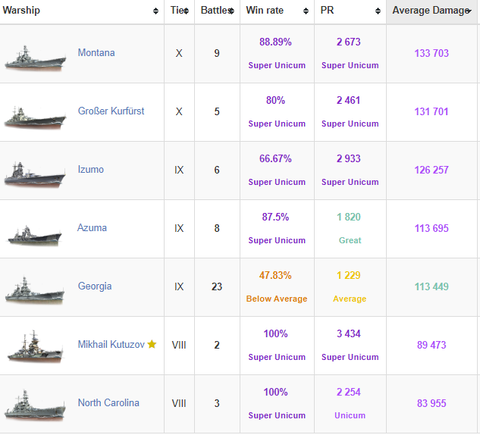
Task: Click the North Carolina ship thumbnail
Action: 35,406
